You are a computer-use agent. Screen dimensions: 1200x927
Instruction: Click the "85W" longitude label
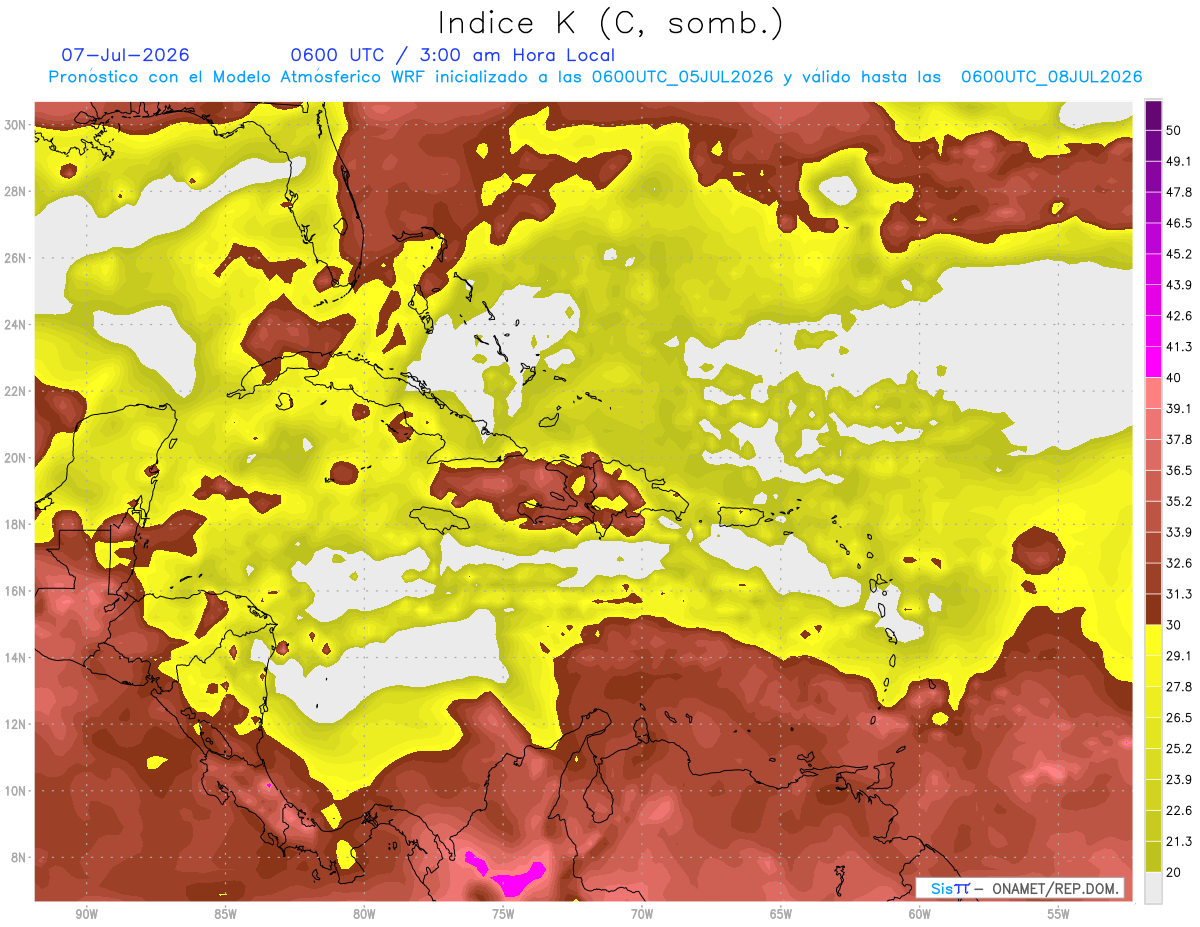coord(225,914)
